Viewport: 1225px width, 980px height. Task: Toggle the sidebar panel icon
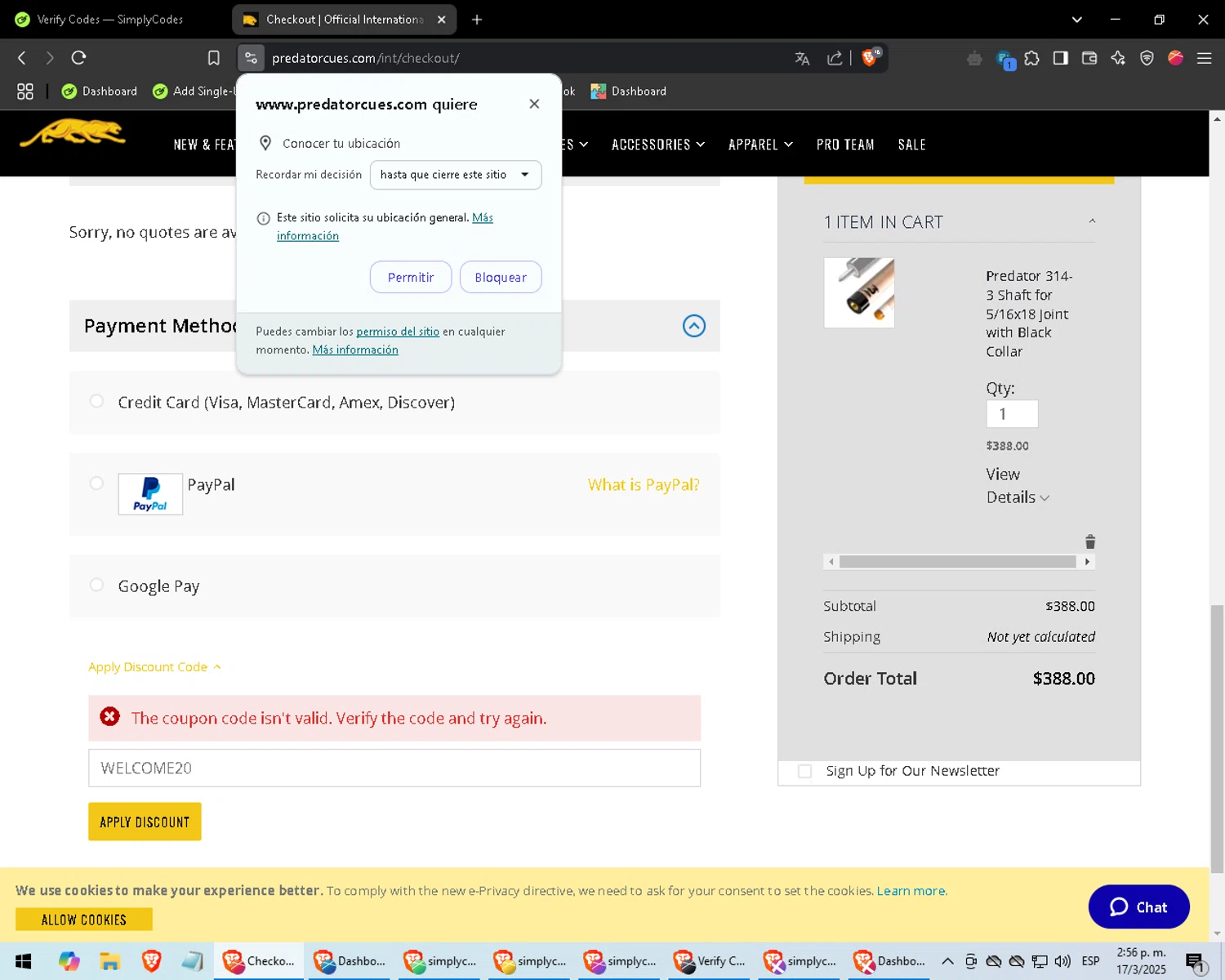1061,58
